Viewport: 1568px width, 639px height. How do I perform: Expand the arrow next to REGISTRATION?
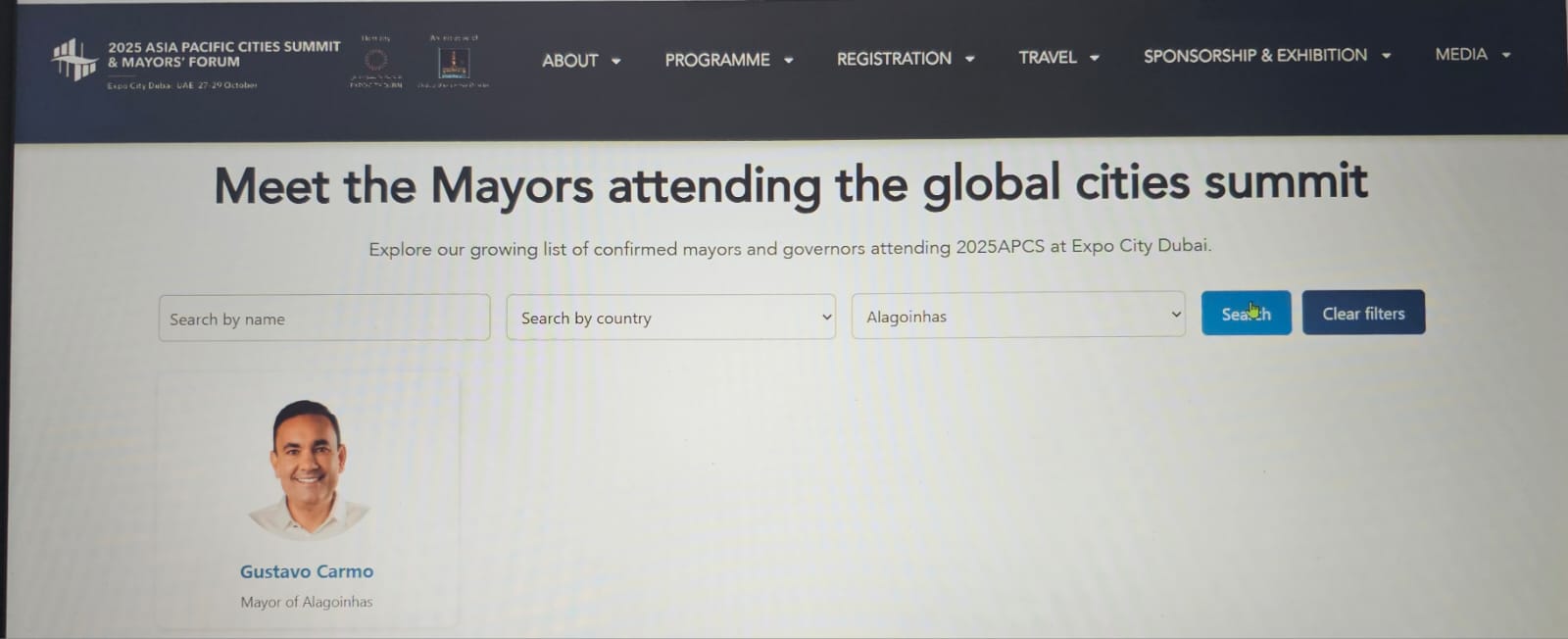pos(970,59)
